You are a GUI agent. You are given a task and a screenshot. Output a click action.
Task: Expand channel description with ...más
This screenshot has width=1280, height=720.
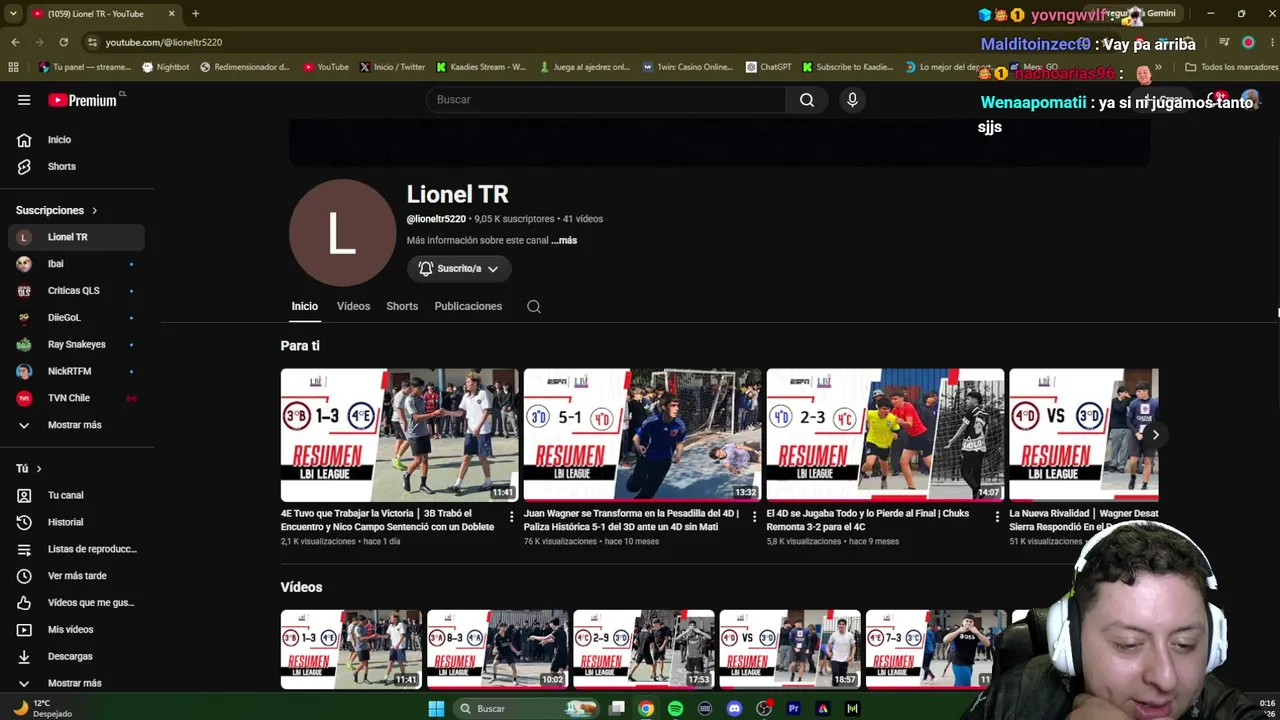click(564, 241)
